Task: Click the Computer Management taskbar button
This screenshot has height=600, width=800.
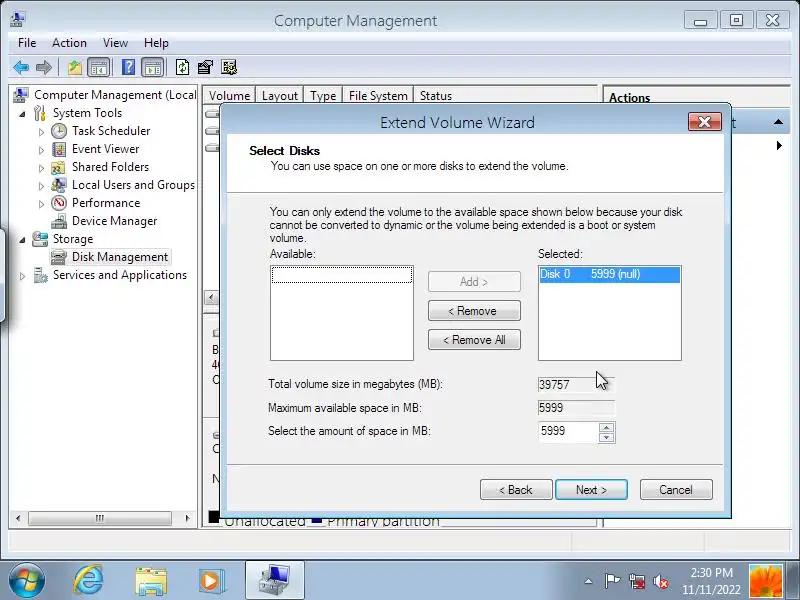Action: [274, 581]
